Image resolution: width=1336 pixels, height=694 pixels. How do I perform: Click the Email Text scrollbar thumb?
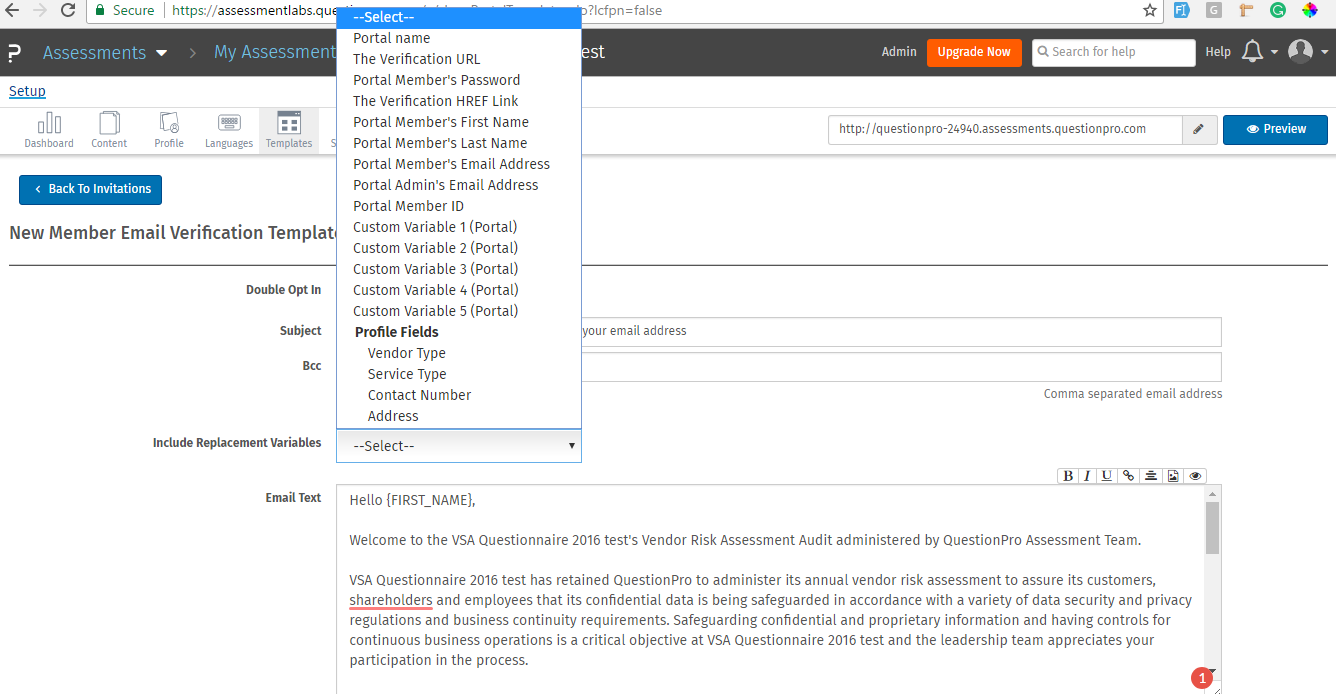[1212, 528]
